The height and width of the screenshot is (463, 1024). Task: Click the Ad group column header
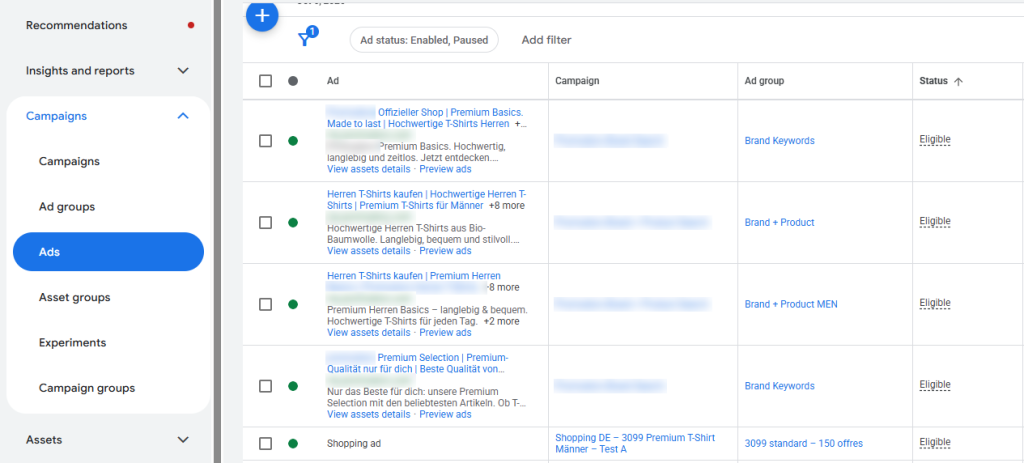click(x=764, y=81)
